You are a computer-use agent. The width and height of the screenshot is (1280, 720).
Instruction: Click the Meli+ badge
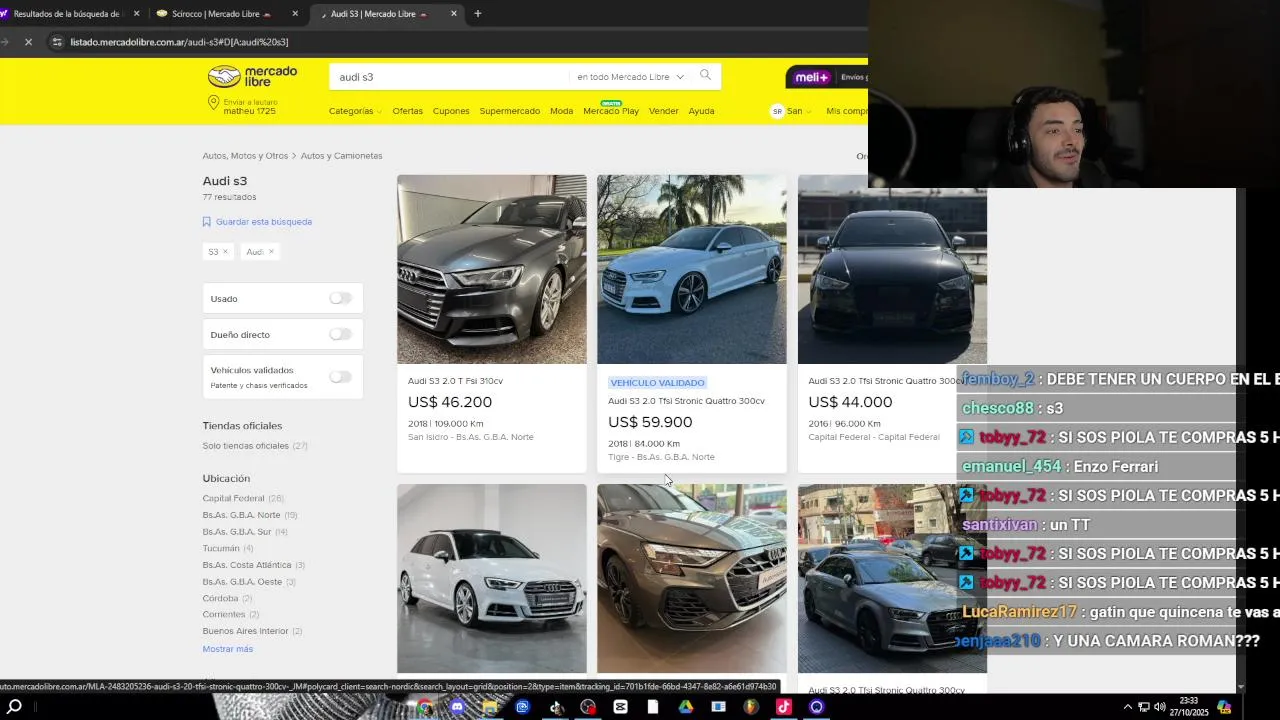pyautogui.click(x=811, y=77)
